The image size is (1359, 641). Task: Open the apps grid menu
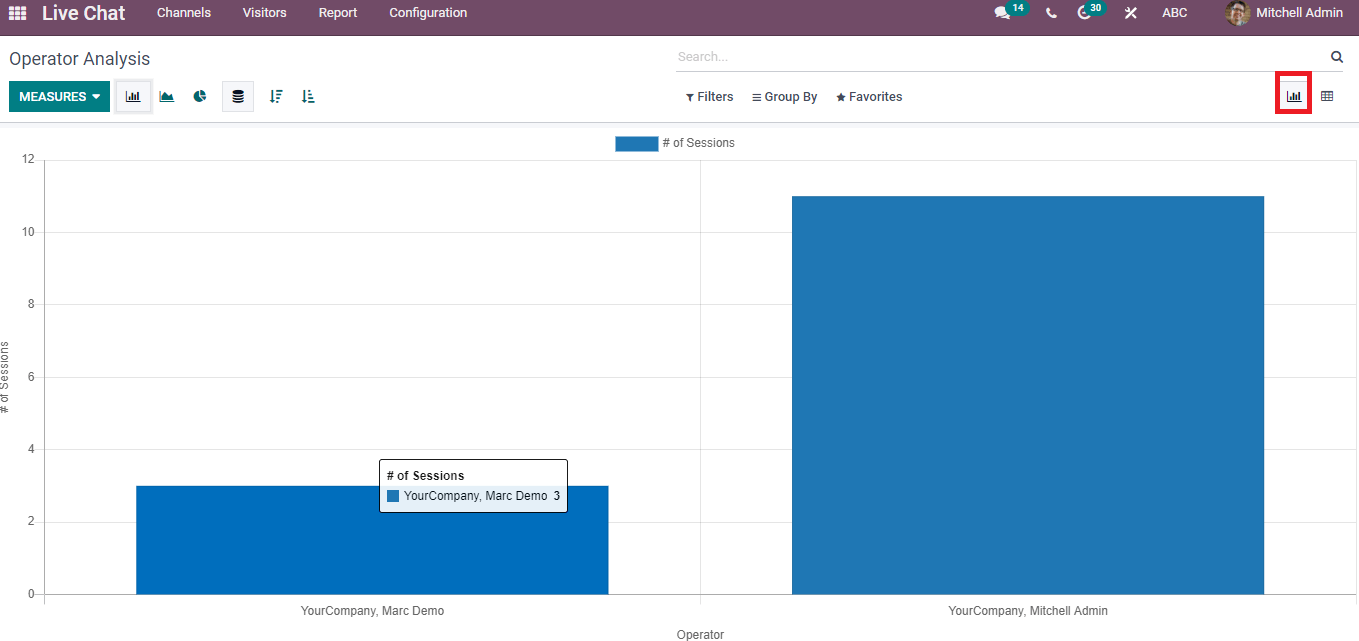point(18,13)
